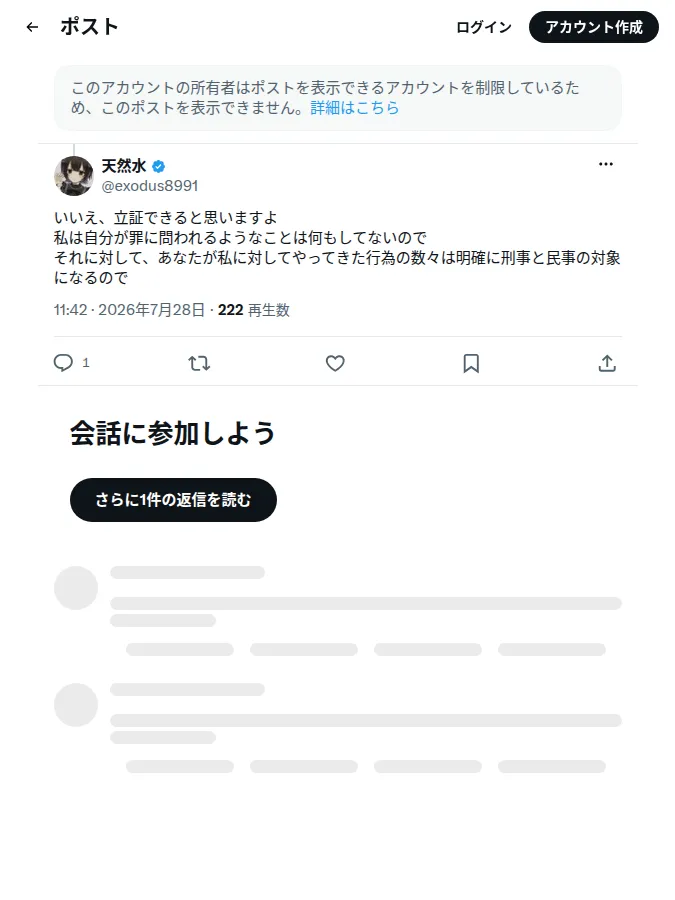The image size is (675, 900).
Task: Go back using the arrow beside ポスト
Action: click(32, 27)
